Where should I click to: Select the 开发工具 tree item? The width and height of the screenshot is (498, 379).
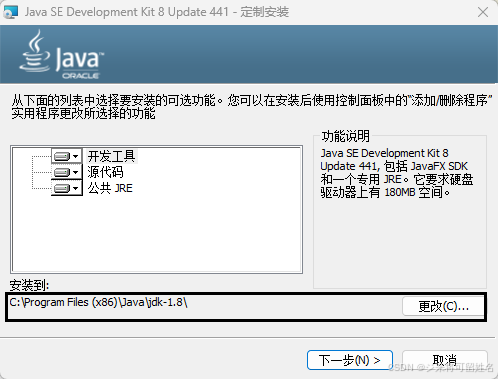pos(111,156)
